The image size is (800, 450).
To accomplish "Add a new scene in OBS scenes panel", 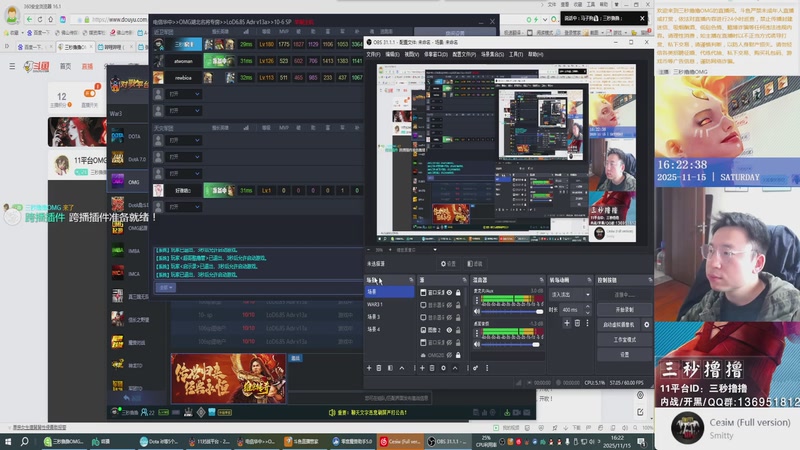I will 369,368.
